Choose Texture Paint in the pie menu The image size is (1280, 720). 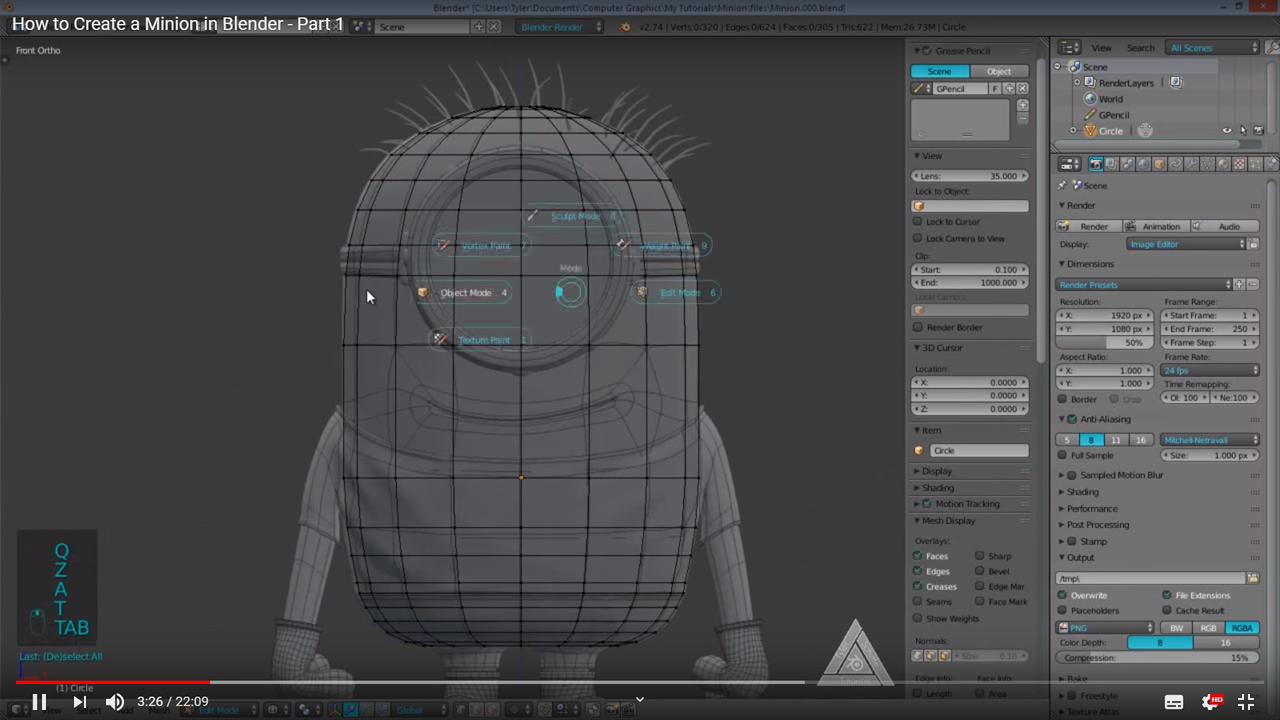(x=479, y=340)
